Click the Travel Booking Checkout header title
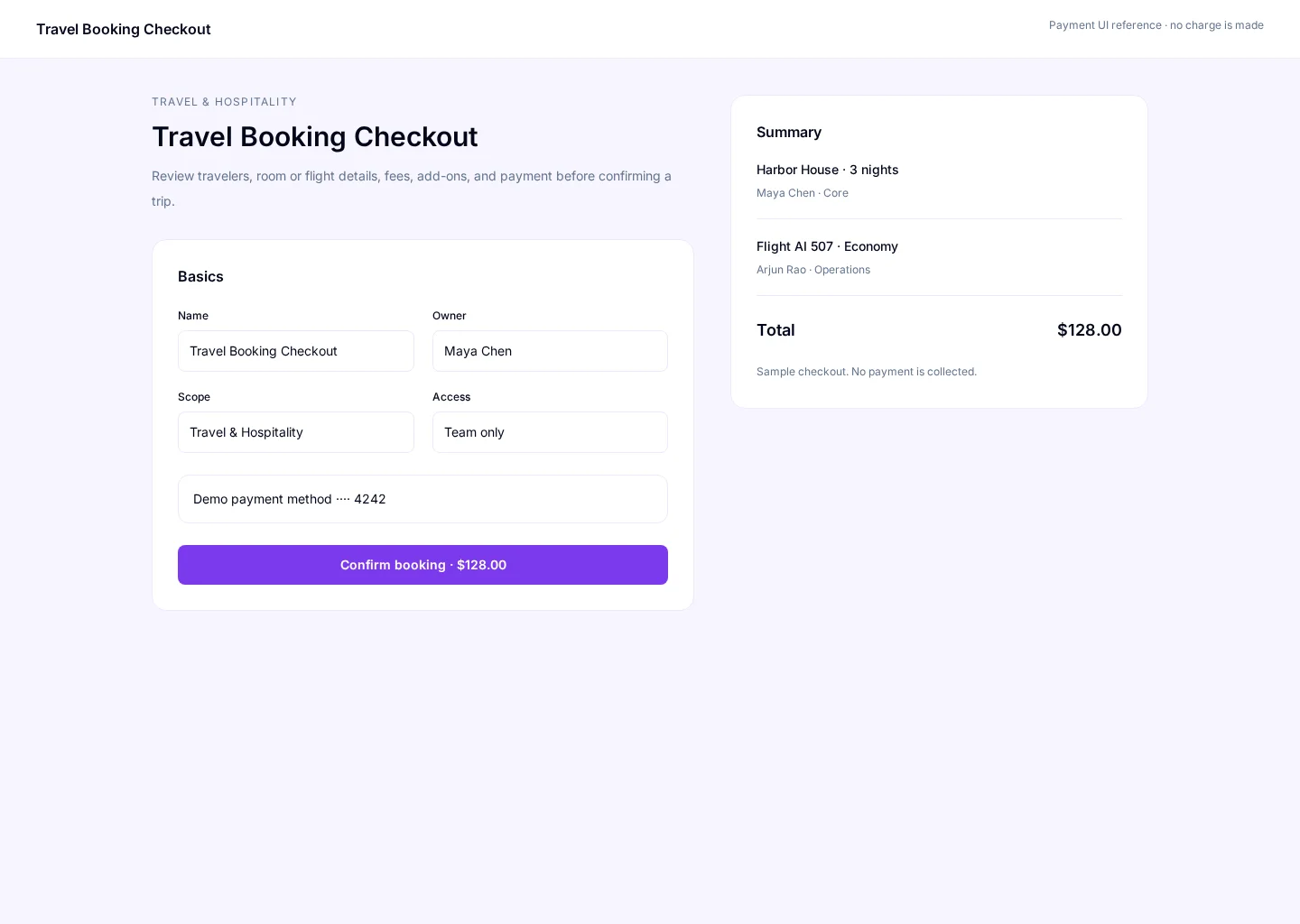Image resolution: width=1300 pixels, height=924 pixels. [124, 29]
